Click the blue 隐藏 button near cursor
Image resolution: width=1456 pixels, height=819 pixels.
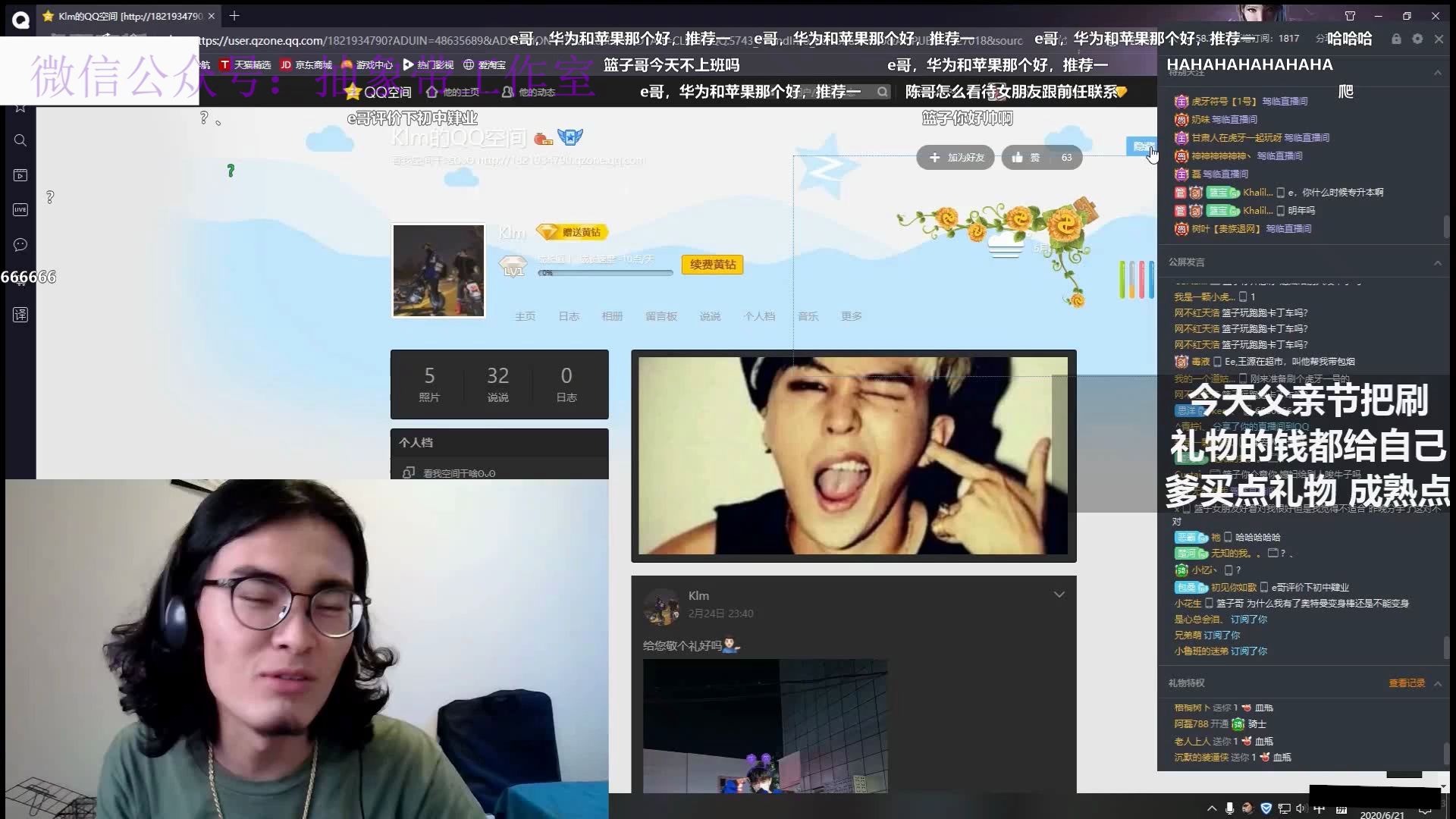pos(1141,146)
